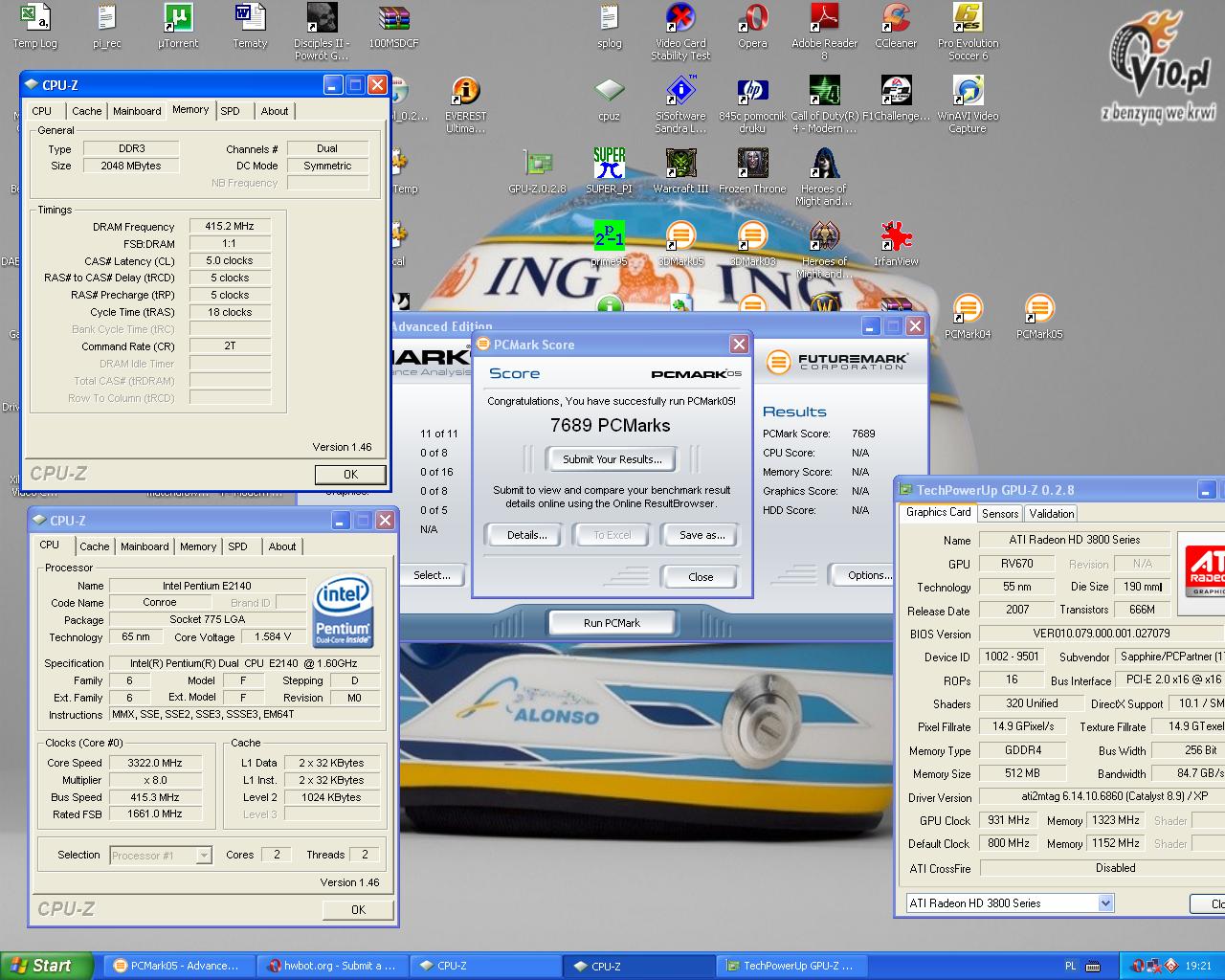
Task: Open About tab in lower CPU-Z window
Action: click(282, 546)
